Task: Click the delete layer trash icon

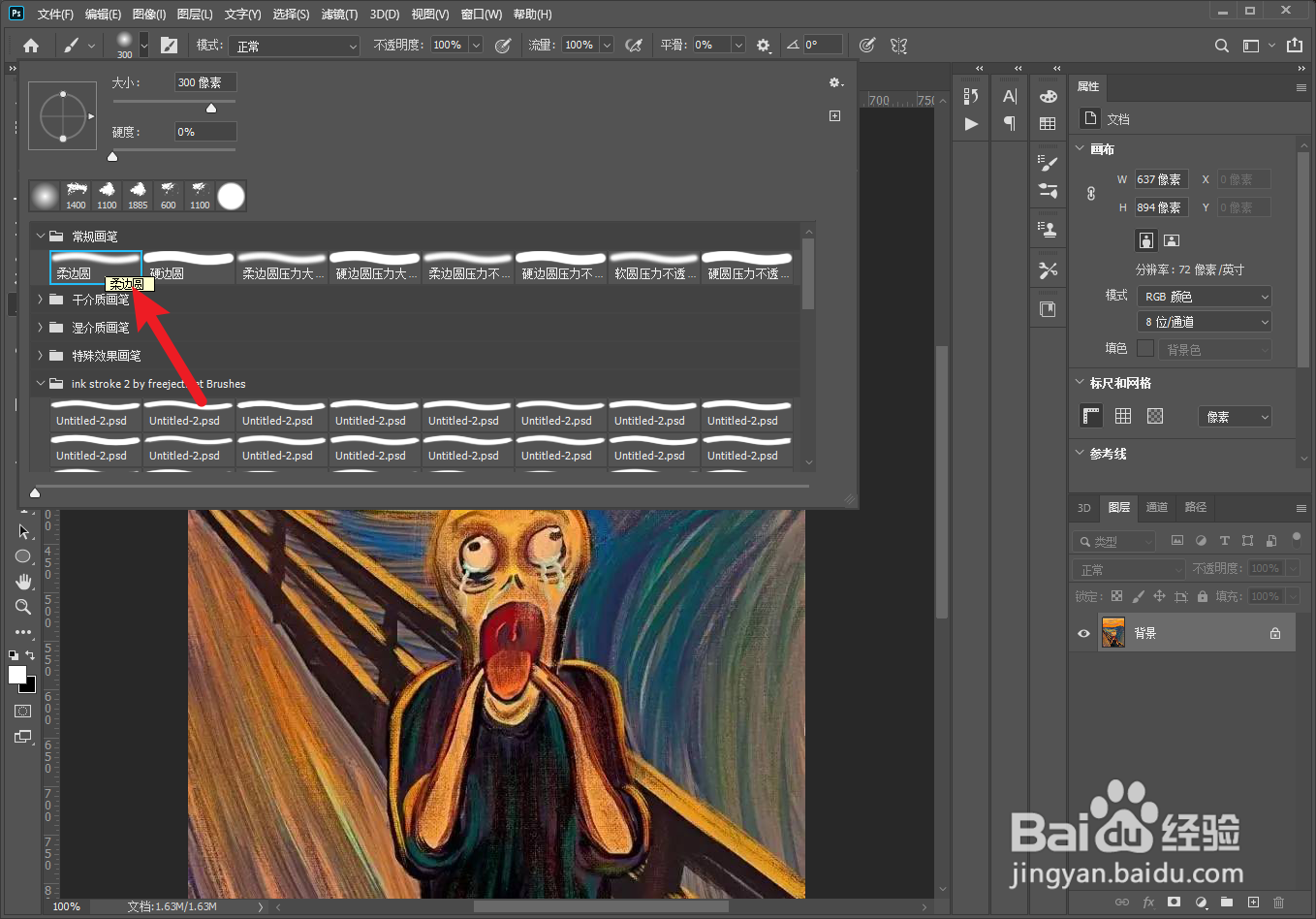Action: (1278, 902)
